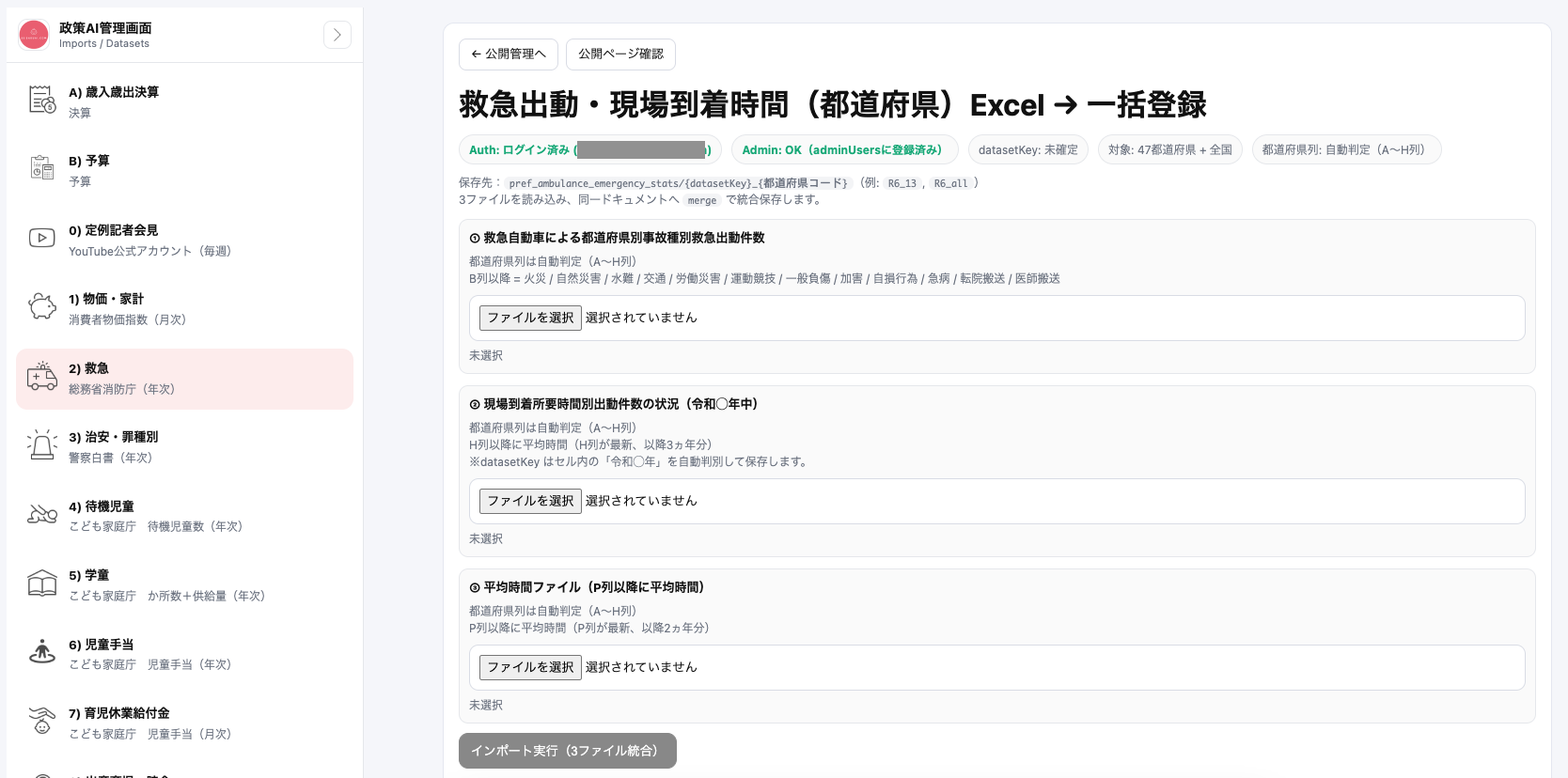Click the 育児休業給付金 hands icon
Image resolution: width=1568 pixels, height=778 pixels.
click(42, 721)
